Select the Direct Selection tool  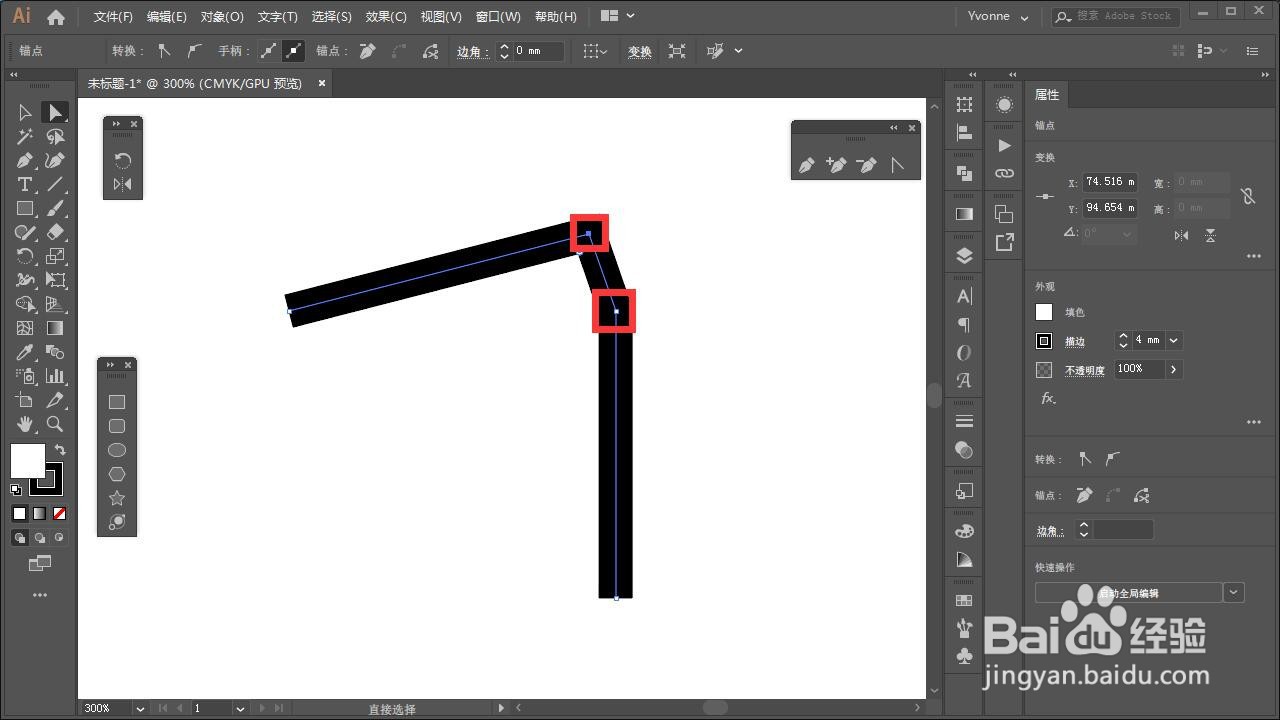[55, 112]
